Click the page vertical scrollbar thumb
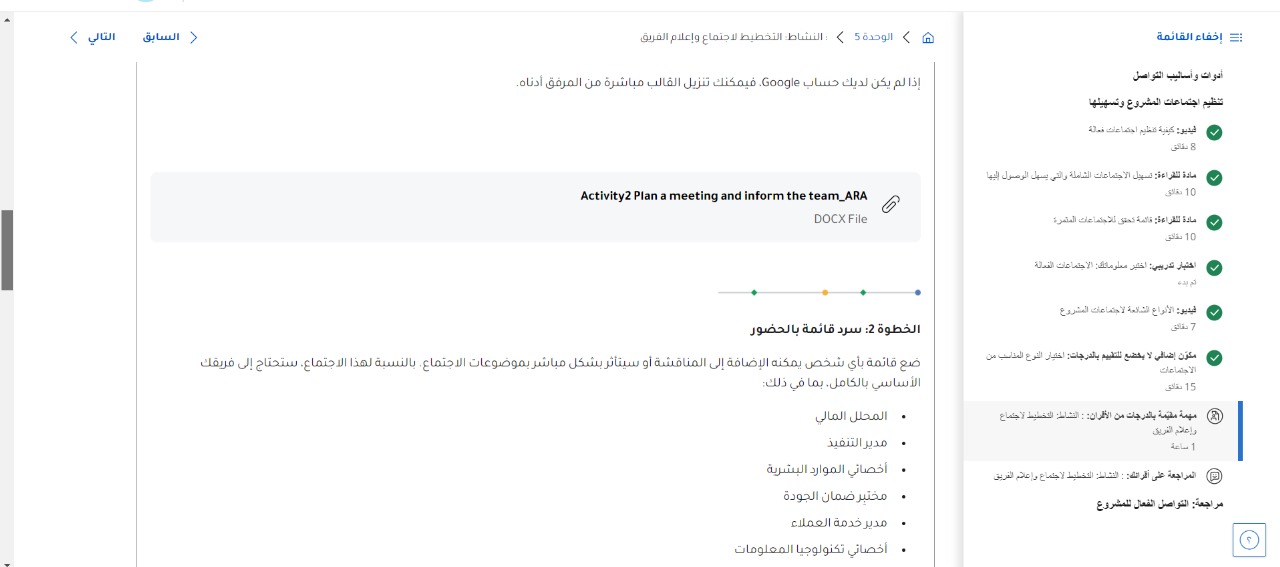Viewport: 1280px width, 567px height. point(6,250)
